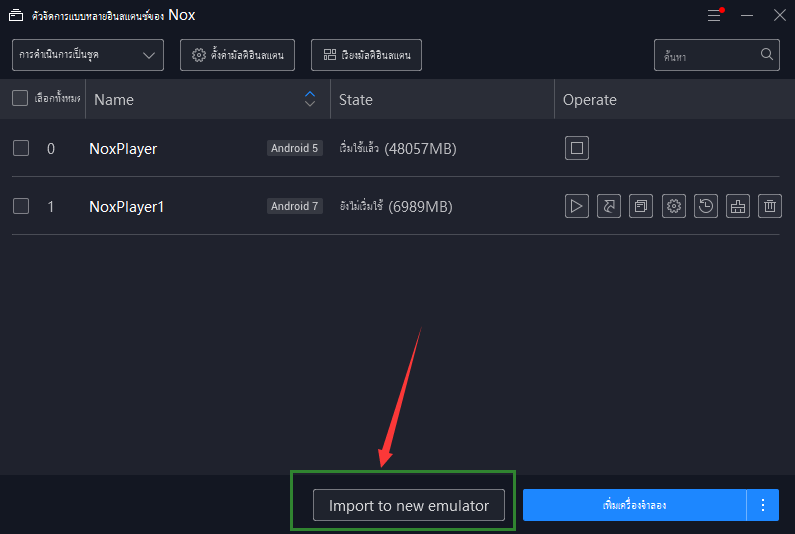Tick the checkbox for NoxPlayer row 0
Screen dimensions: 795x534
[21, 149]
